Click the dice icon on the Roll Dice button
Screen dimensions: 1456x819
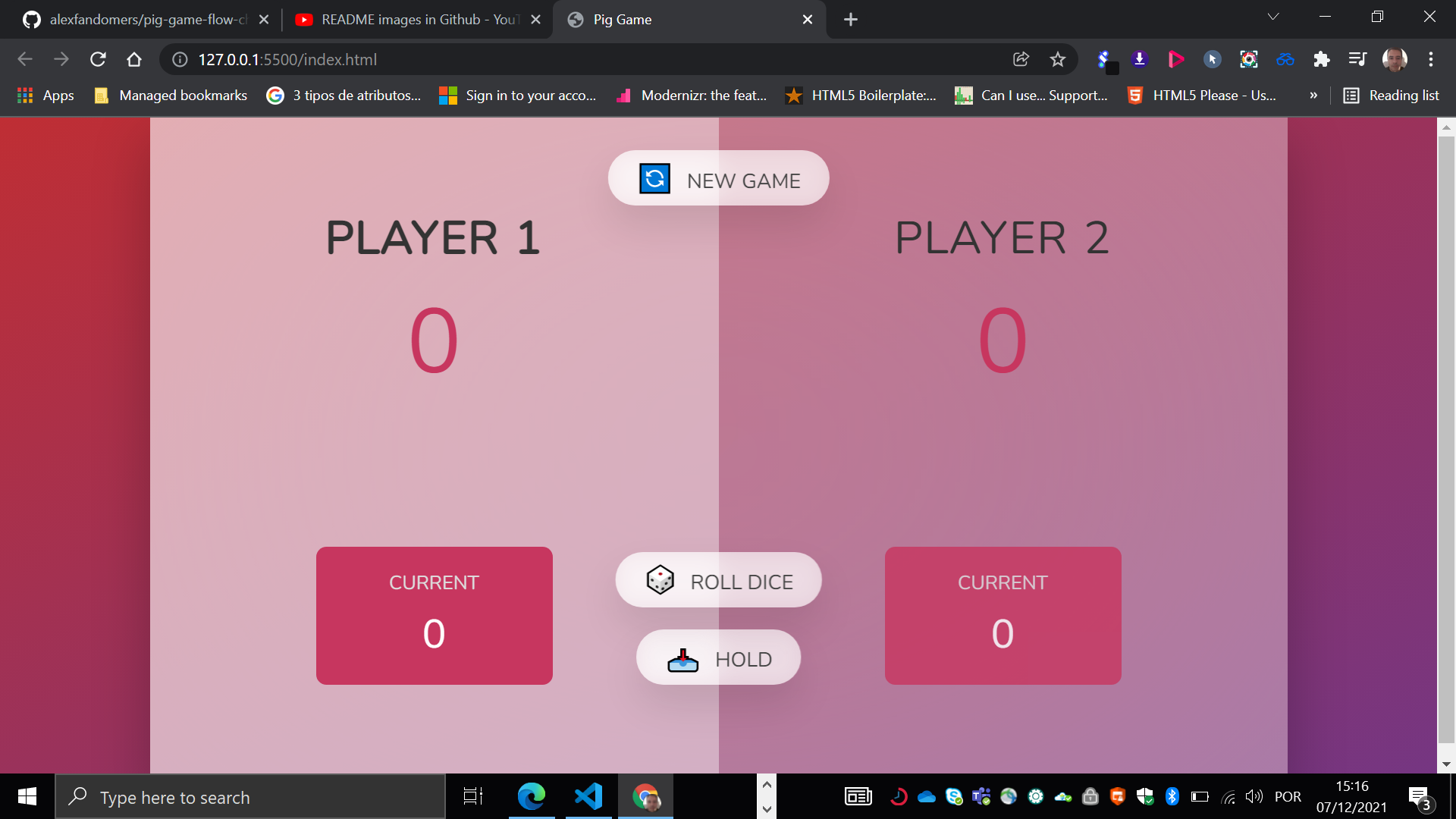(x=660, y=580)
